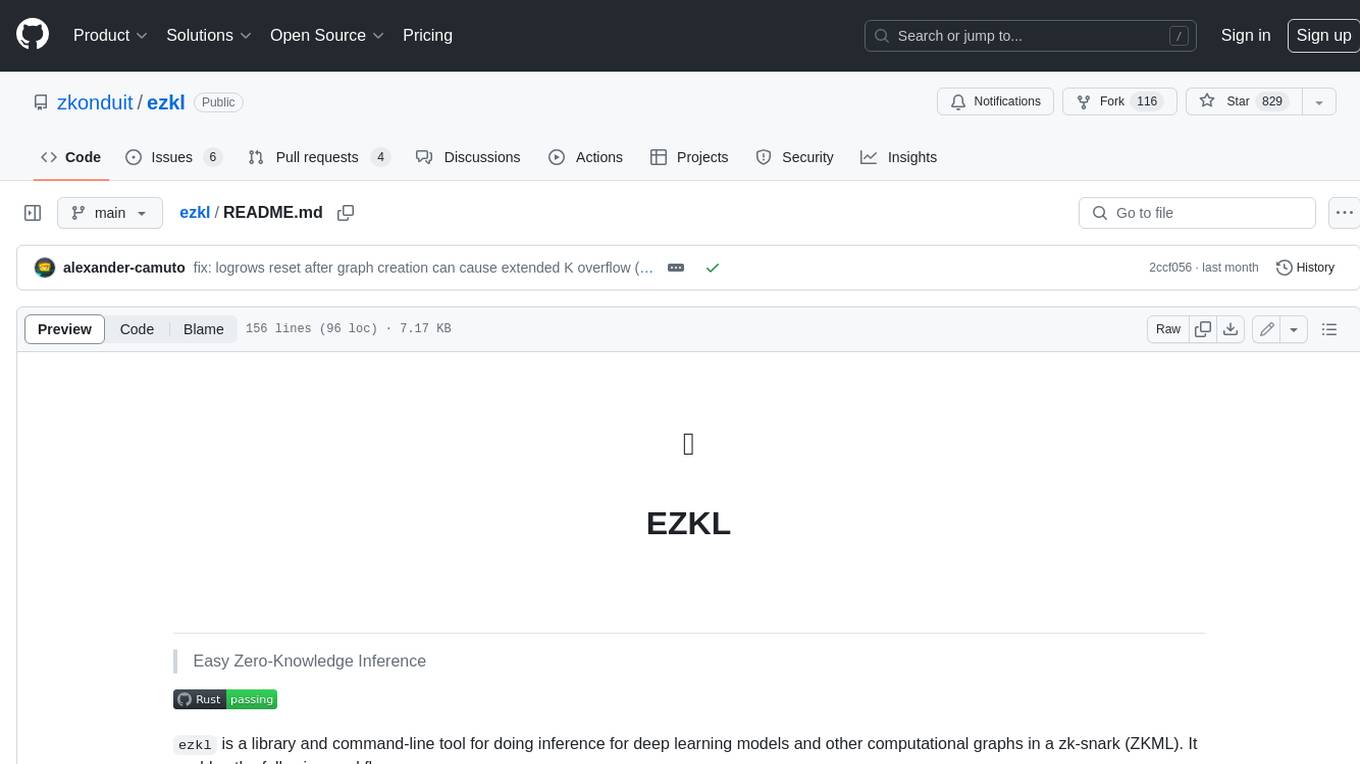Viewport: 1360px width, 764px height.
Task: Click the 156 lines file size text
Action: 348,329
